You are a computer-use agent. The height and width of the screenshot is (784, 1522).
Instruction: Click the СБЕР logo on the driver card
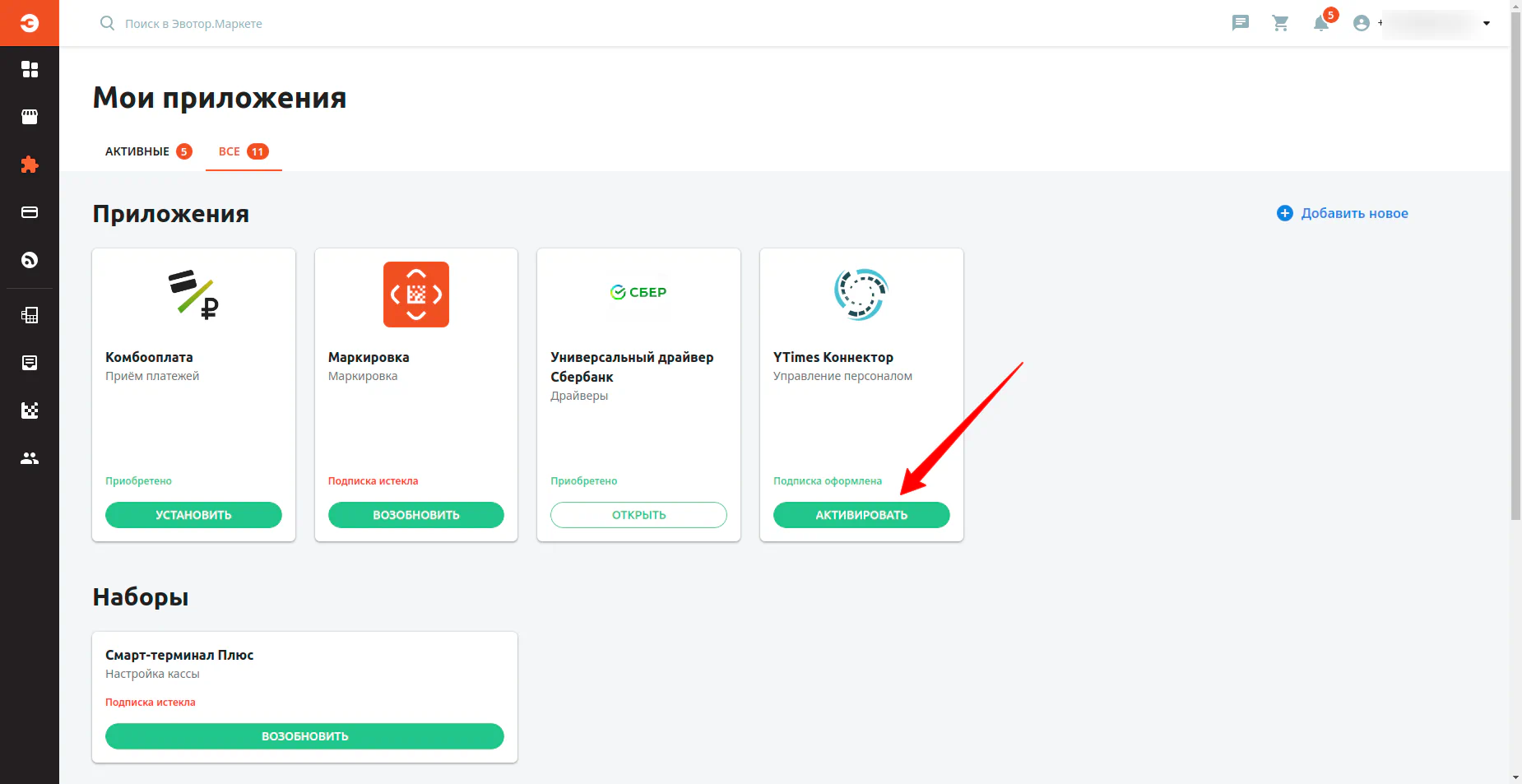coord(638,292)
